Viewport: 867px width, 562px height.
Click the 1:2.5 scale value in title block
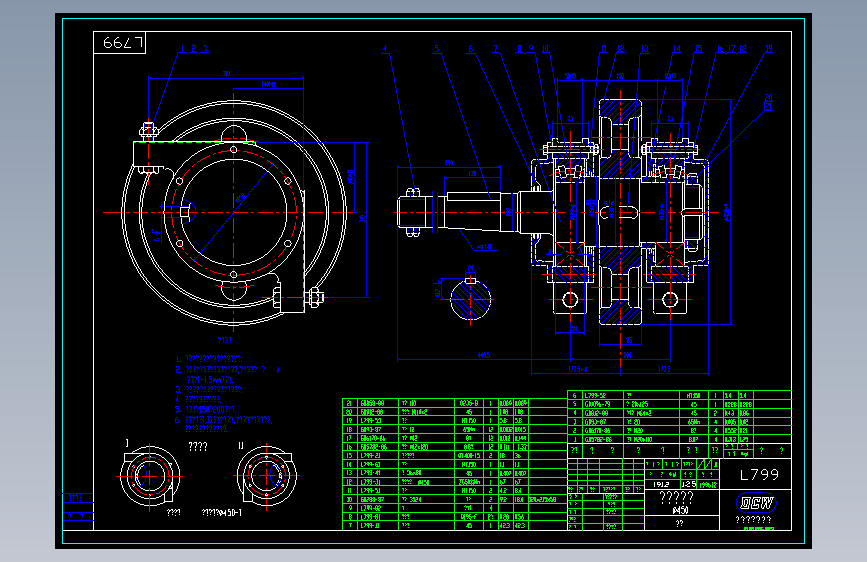[689, 484]
